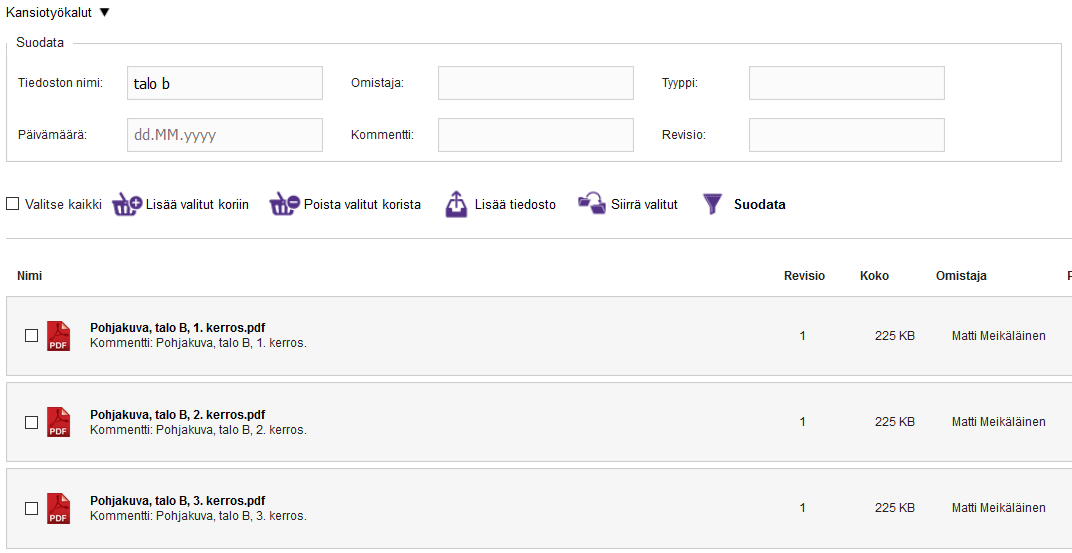Image resolution: width=1072 pixels, height=553 pixels.
Task: Click the upload icon for Lisää tiedosto
Action: coord(456,204)
